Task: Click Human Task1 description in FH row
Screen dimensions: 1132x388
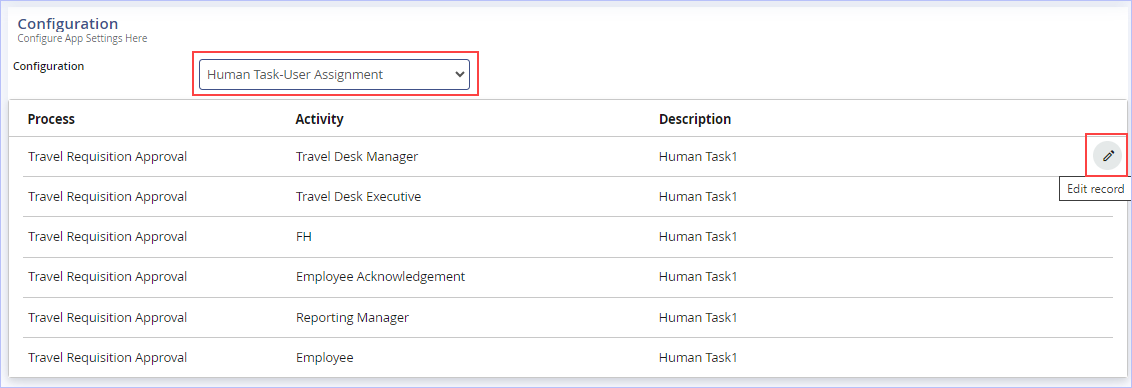Action: point(698,236)
